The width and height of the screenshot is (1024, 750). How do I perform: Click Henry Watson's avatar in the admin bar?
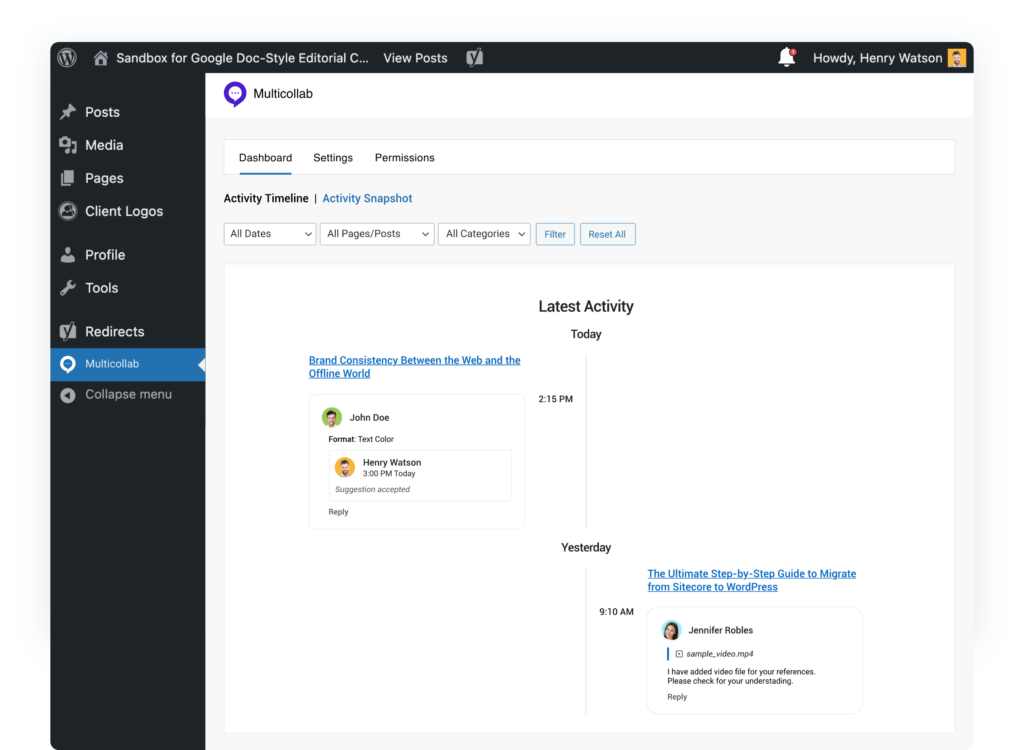[x=957, y=58]
